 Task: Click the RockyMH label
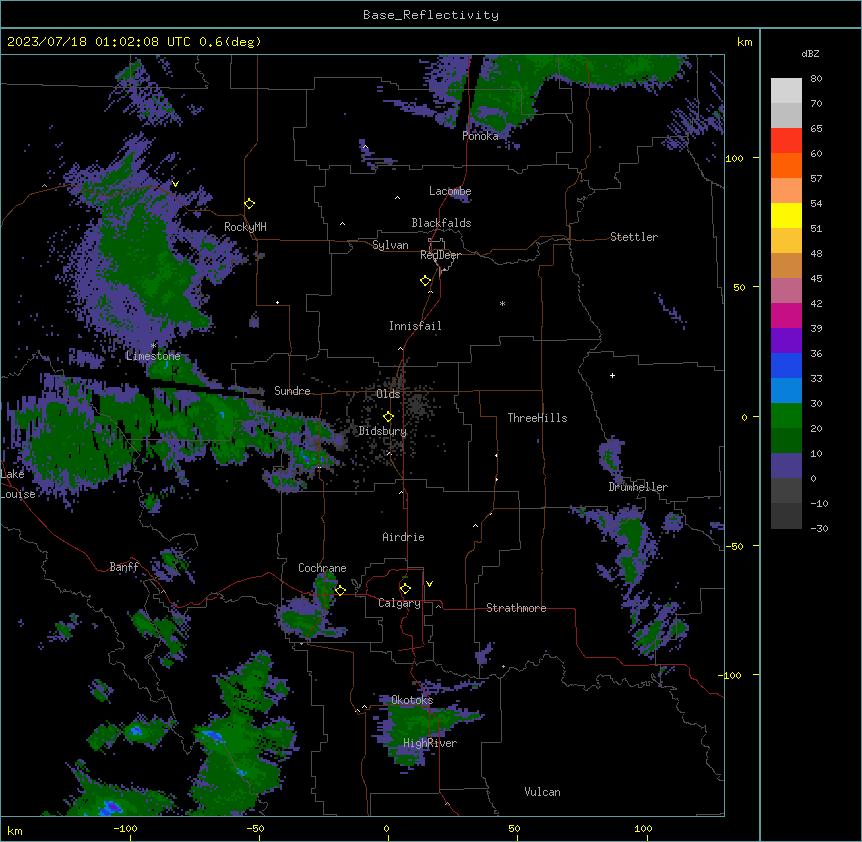(245, 227)
